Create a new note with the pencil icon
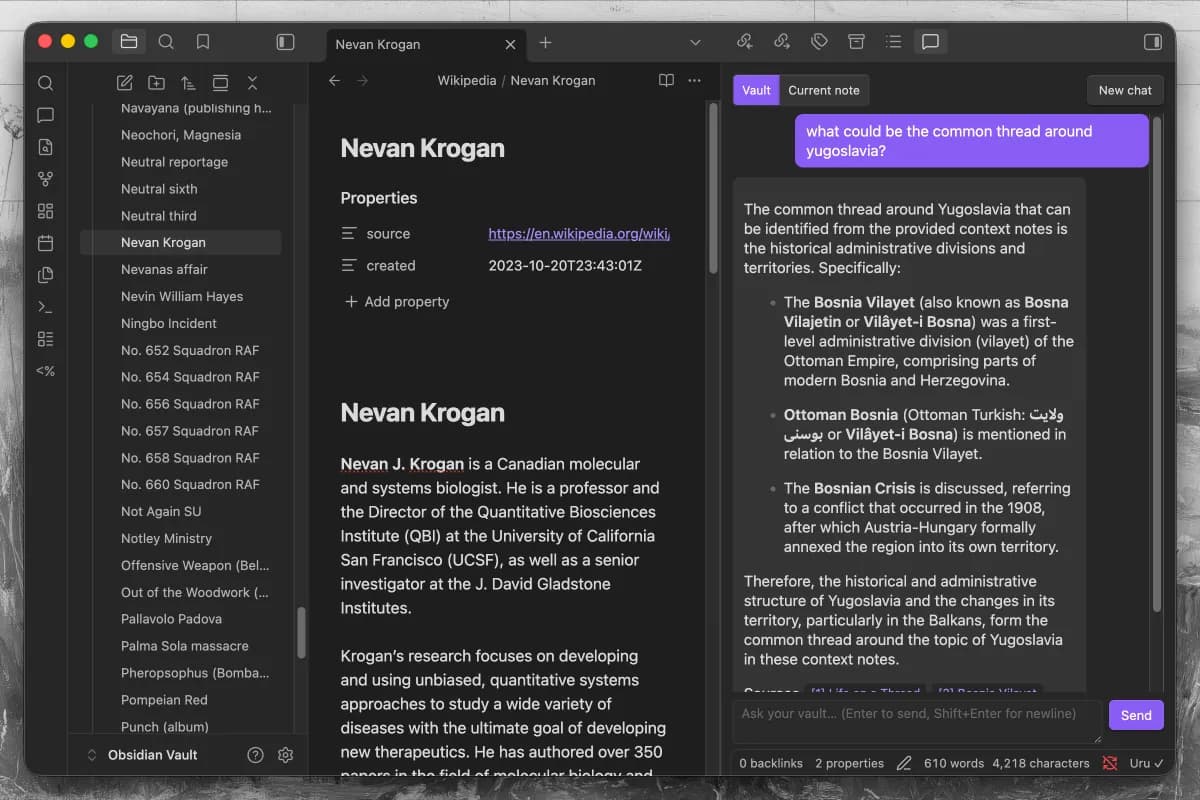 124,83
